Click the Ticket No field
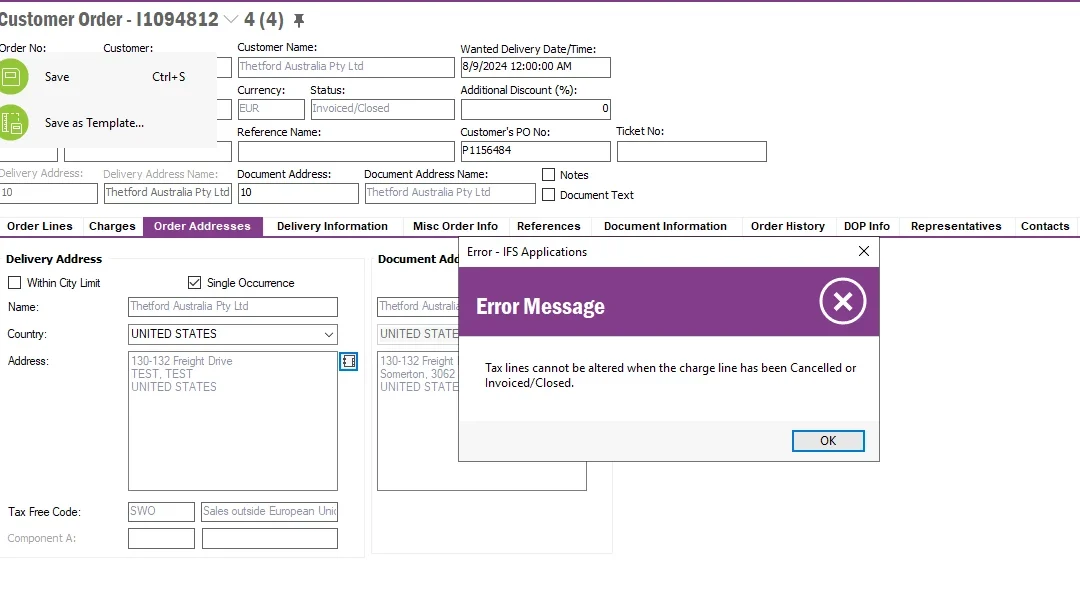 tap(692, 151)
